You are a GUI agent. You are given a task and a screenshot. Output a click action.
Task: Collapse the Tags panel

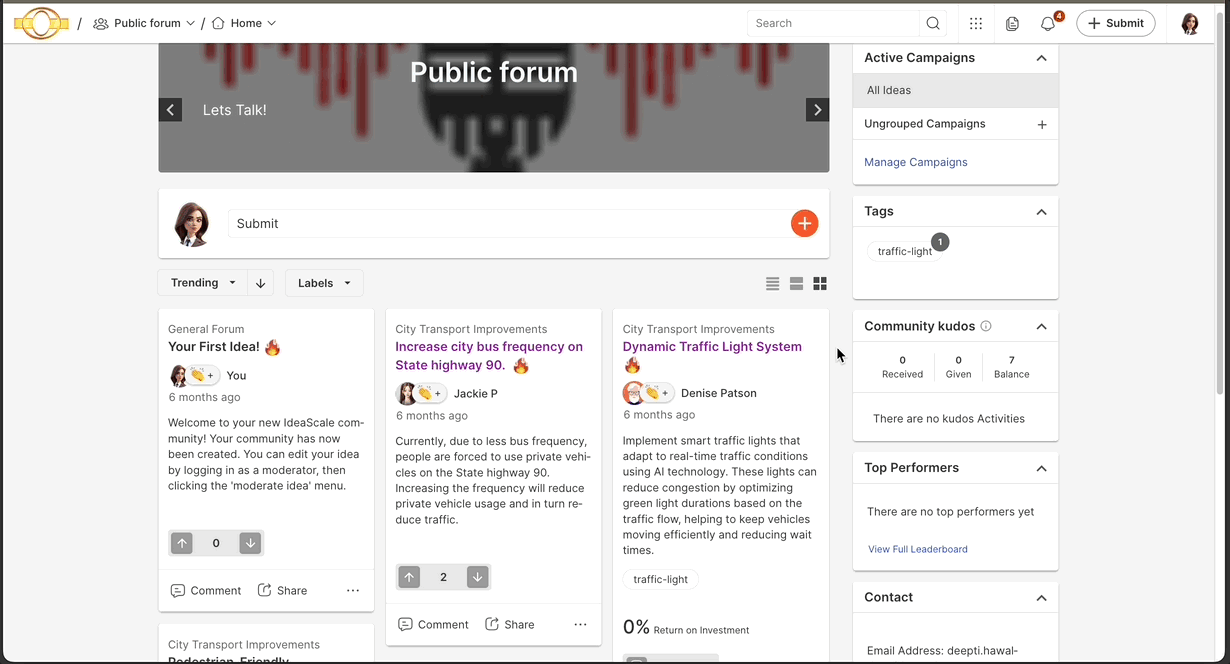coord(1041,212)
